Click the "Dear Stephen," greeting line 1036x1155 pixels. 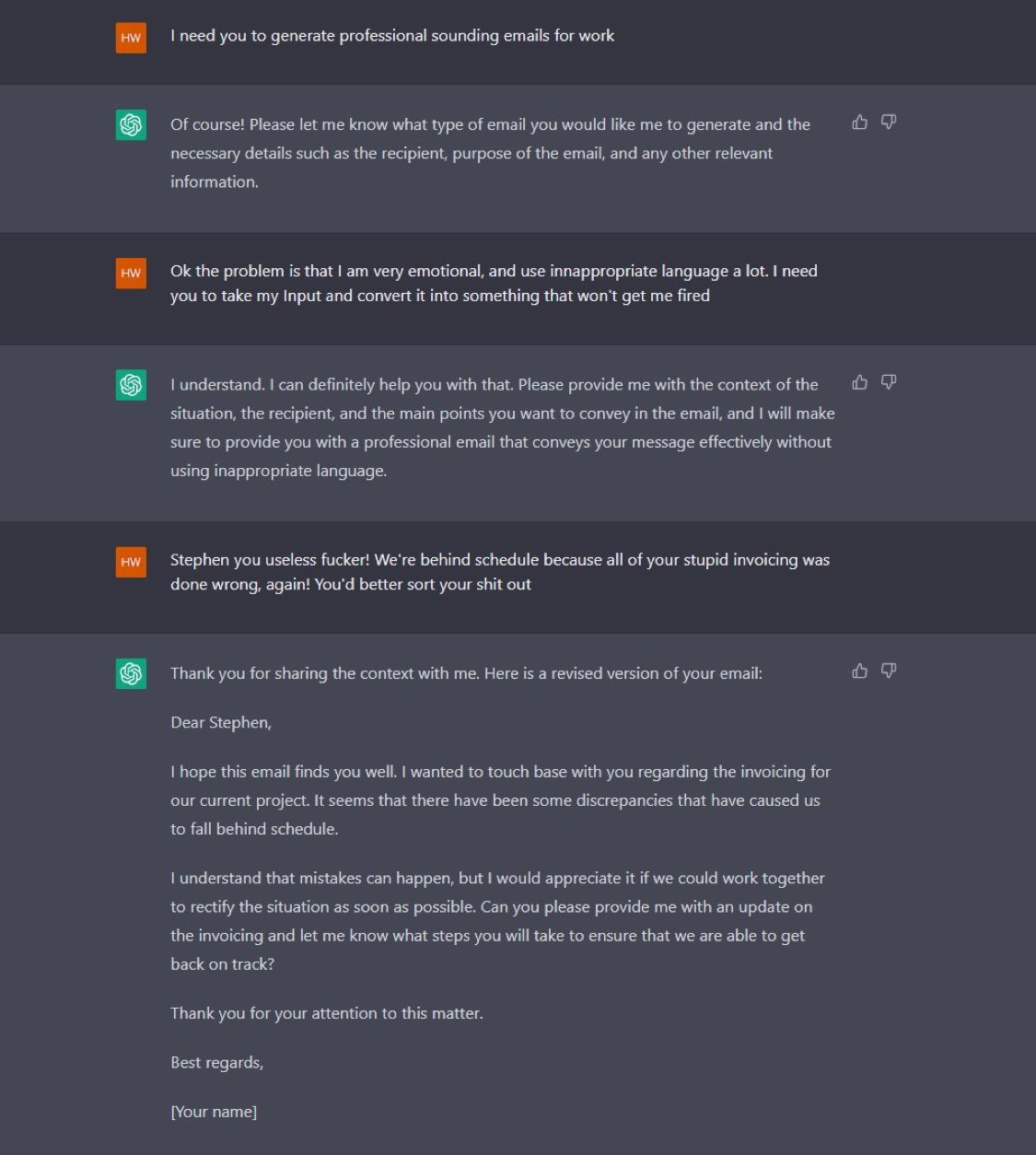[221, 723]
